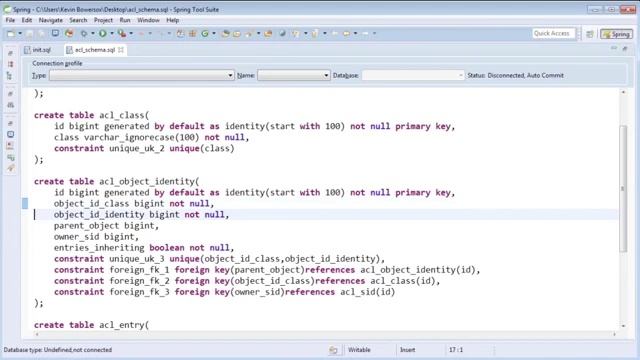The image size is (640, 360).
Task: Click the 'object_id_identity bigint not null,' line
Action: click(141, 215)
